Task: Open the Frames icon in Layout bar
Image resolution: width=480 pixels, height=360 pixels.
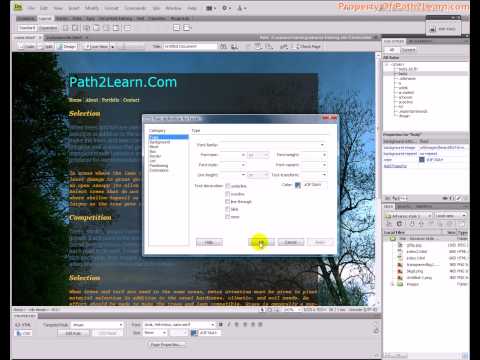Action: [x=187, y=28]
